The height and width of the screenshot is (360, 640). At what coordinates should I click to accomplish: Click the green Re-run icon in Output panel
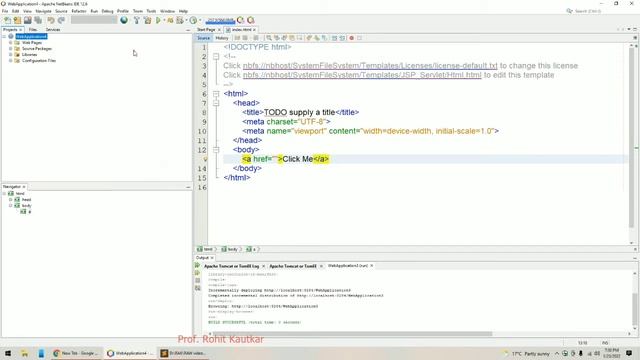point(198,266)
